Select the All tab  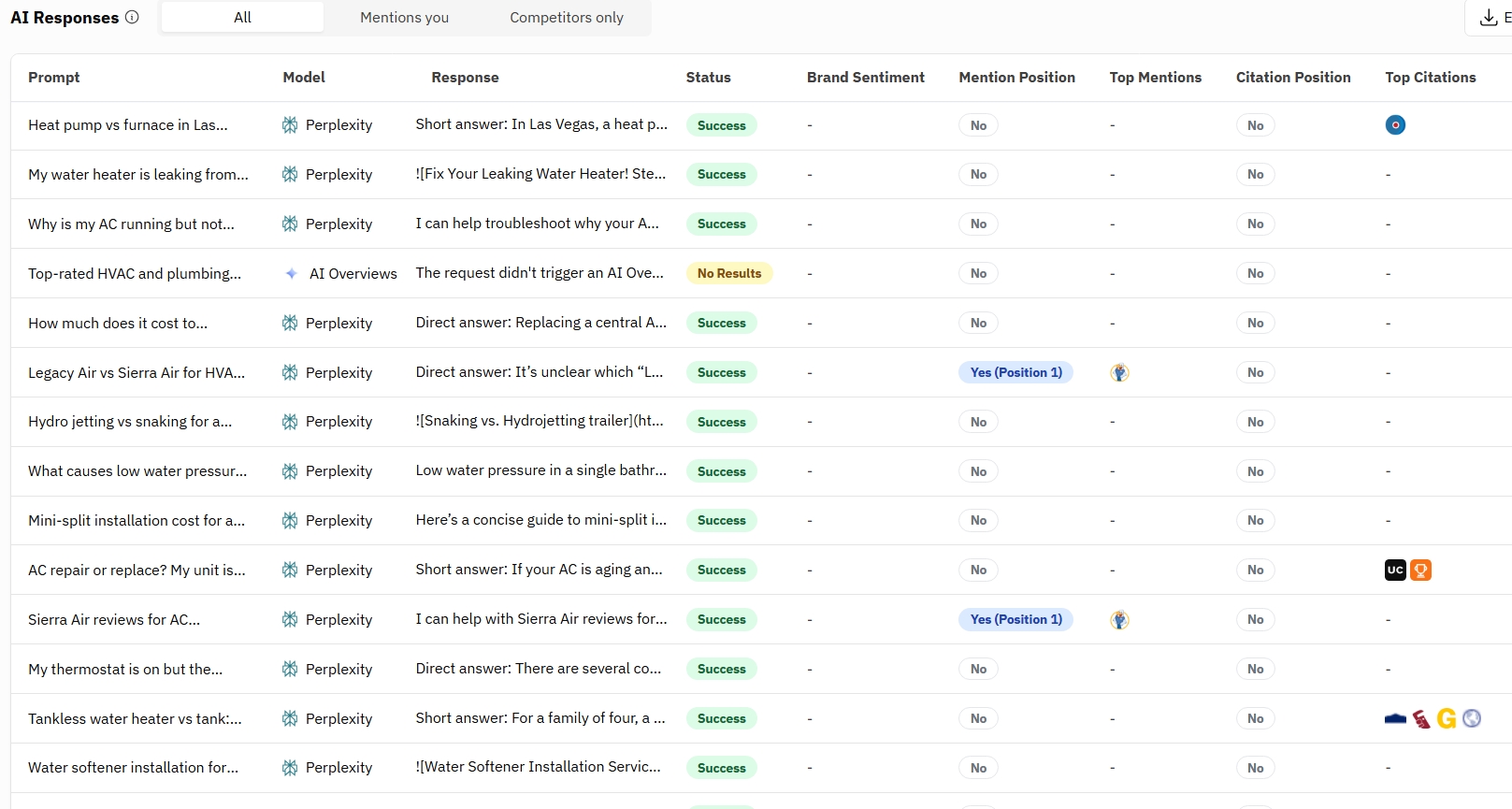pos(242,17)
